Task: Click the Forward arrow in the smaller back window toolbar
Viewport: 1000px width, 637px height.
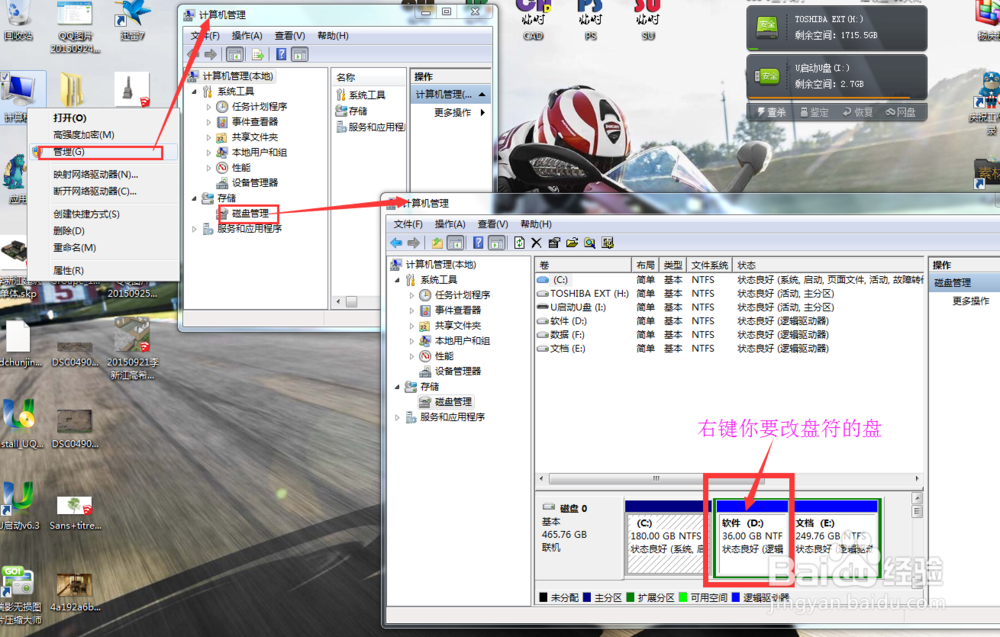Action: coord(210,54)
